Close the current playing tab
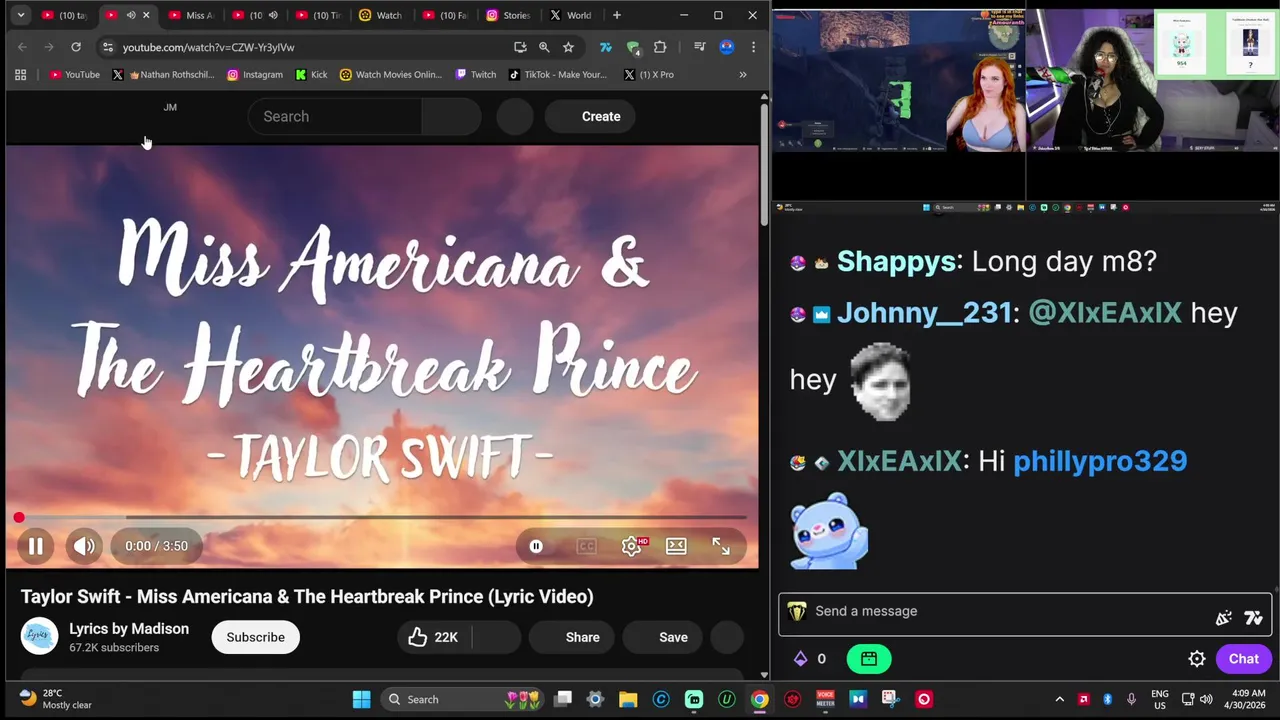This screenshot has width=1280, height=720. click(146, 15)
